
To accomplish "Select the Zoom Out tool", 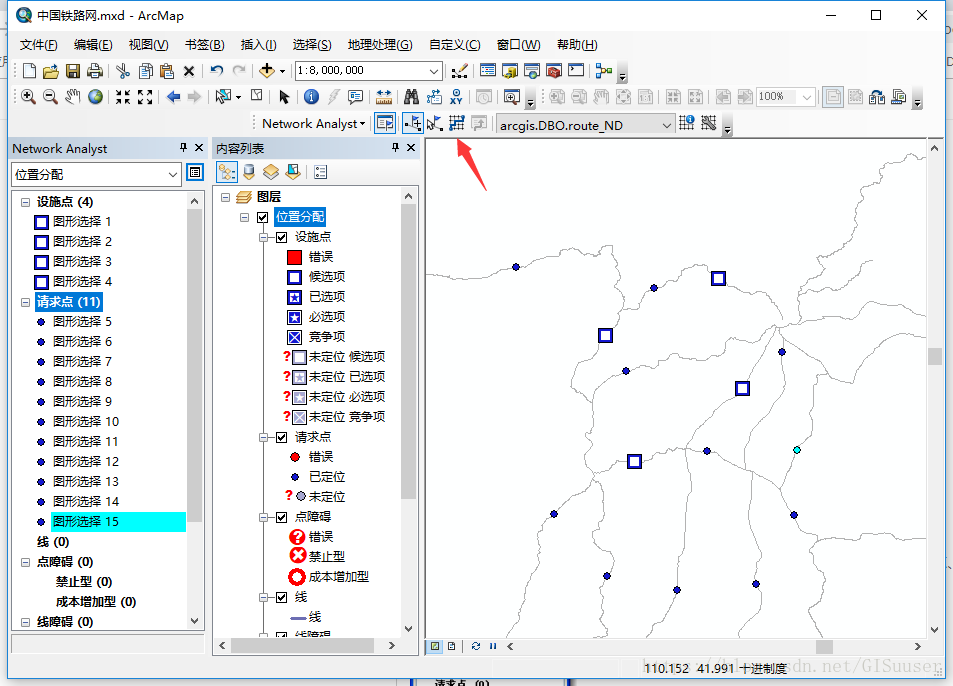I will (50, 97).
